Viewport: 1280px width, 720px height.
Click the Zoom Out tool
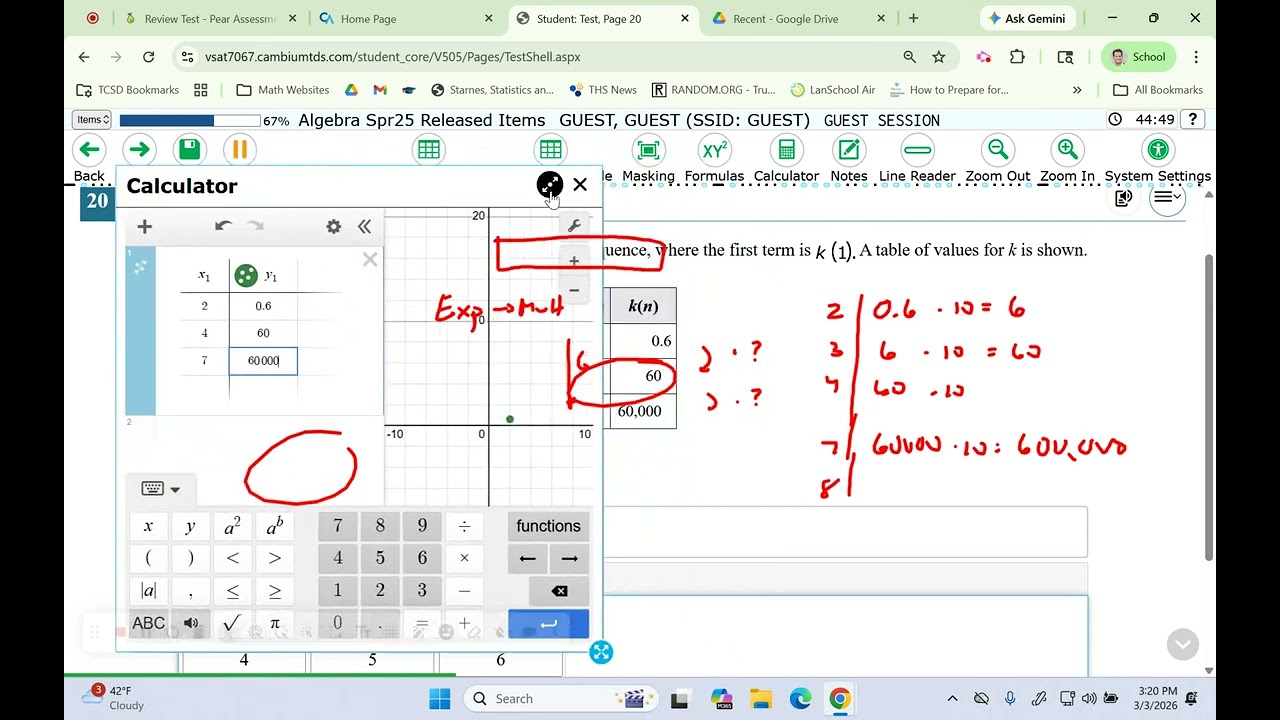[997, 158]
